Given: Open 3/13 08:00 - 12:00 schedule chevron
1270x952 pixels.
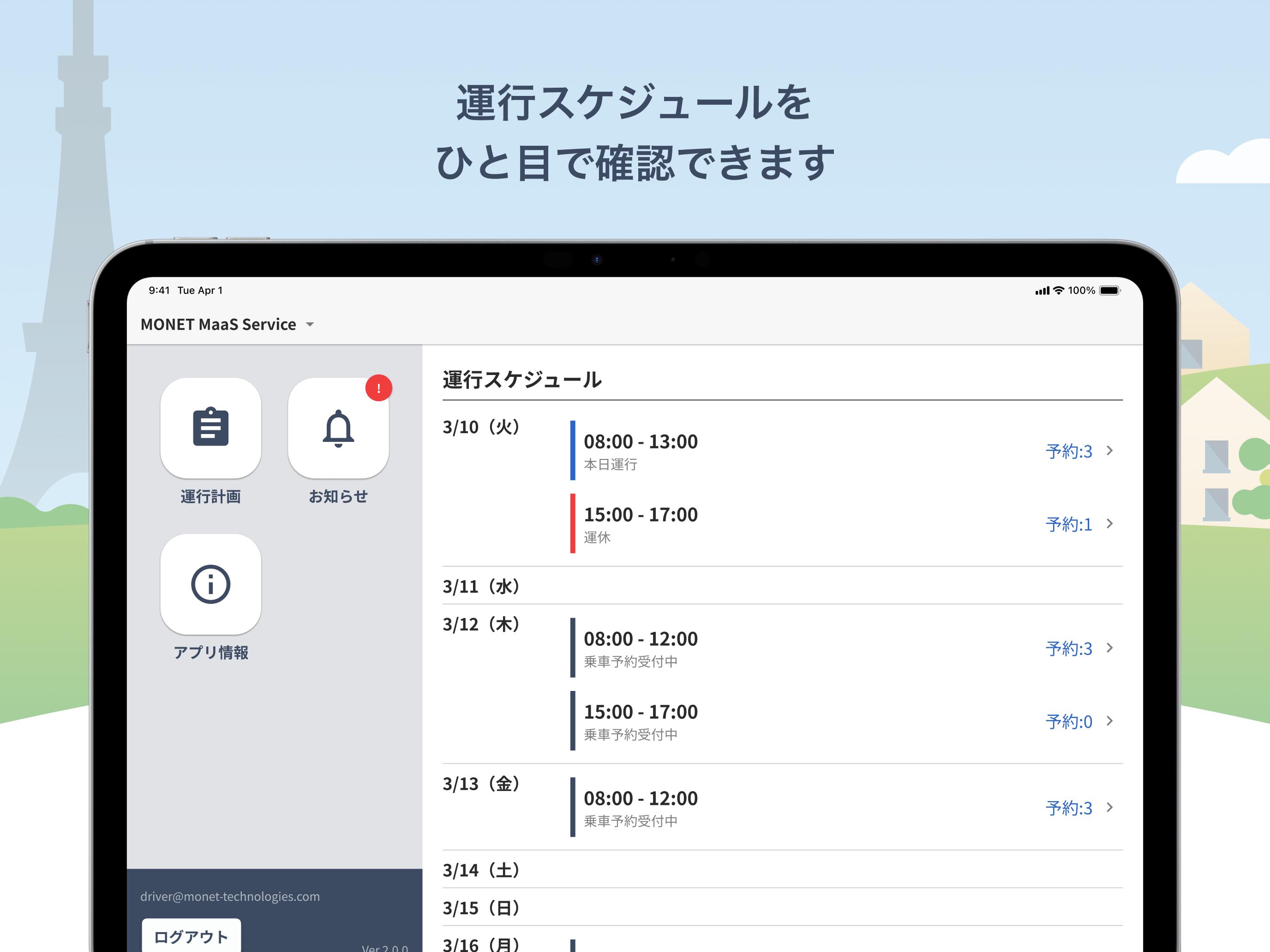Looking at the screenshot, I should point(1110,807).
